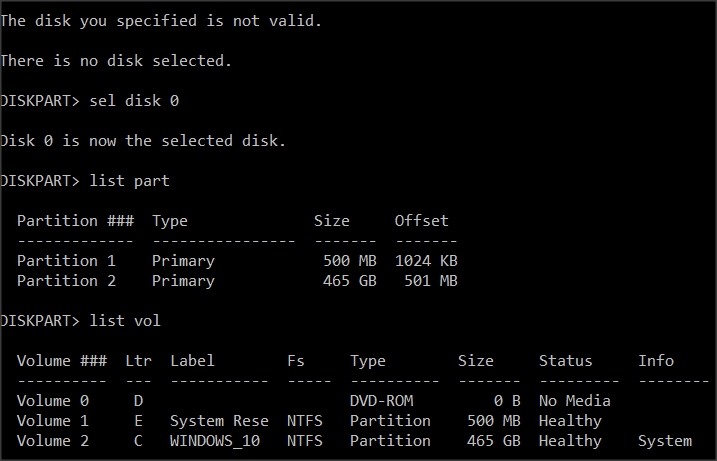Click the 'sel disk 0' command text
The width and height of the screenshot is (717, 461).
pos(134,101)
